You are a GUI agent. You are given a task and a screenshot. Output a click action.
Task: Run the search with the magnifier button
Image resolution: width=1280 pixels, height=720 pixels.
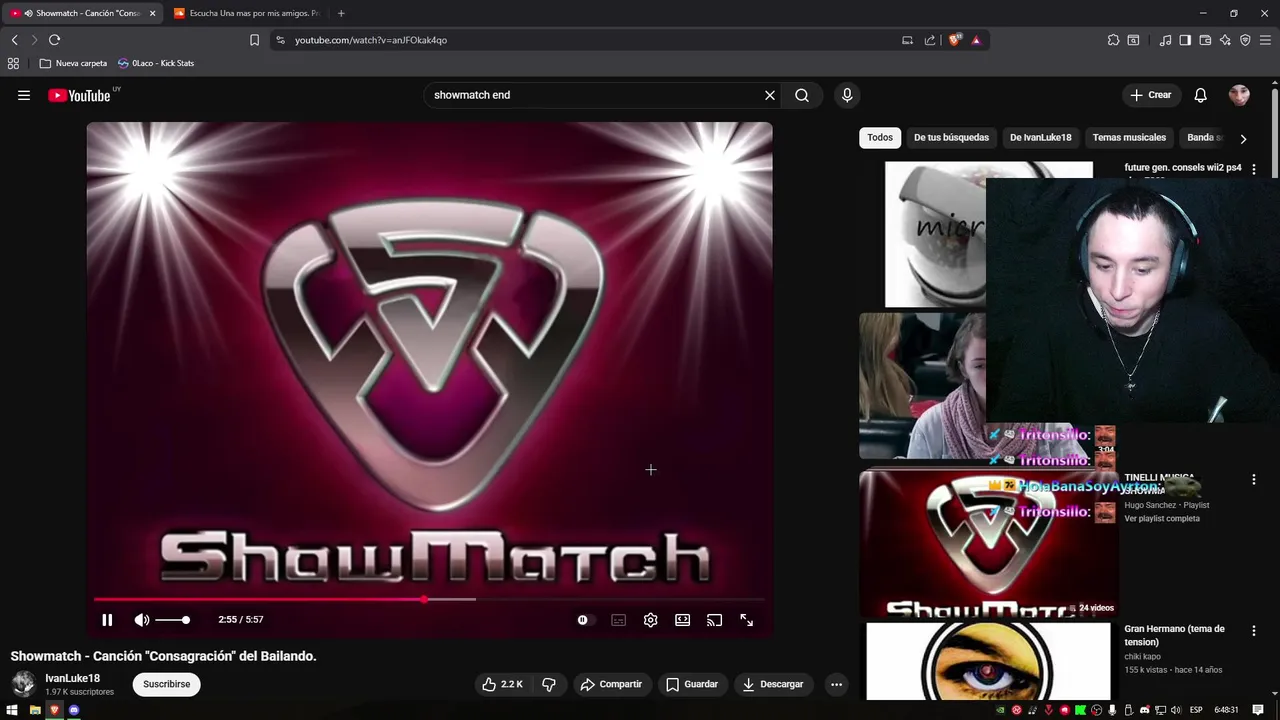pyautogui.click(x=802, y=95)
